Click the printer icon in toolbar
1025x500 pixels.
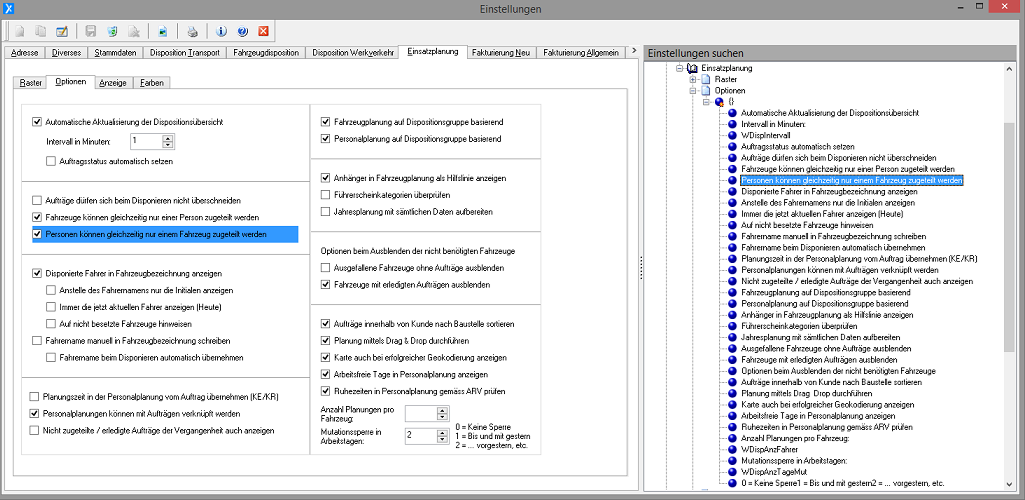click(193, 32)
